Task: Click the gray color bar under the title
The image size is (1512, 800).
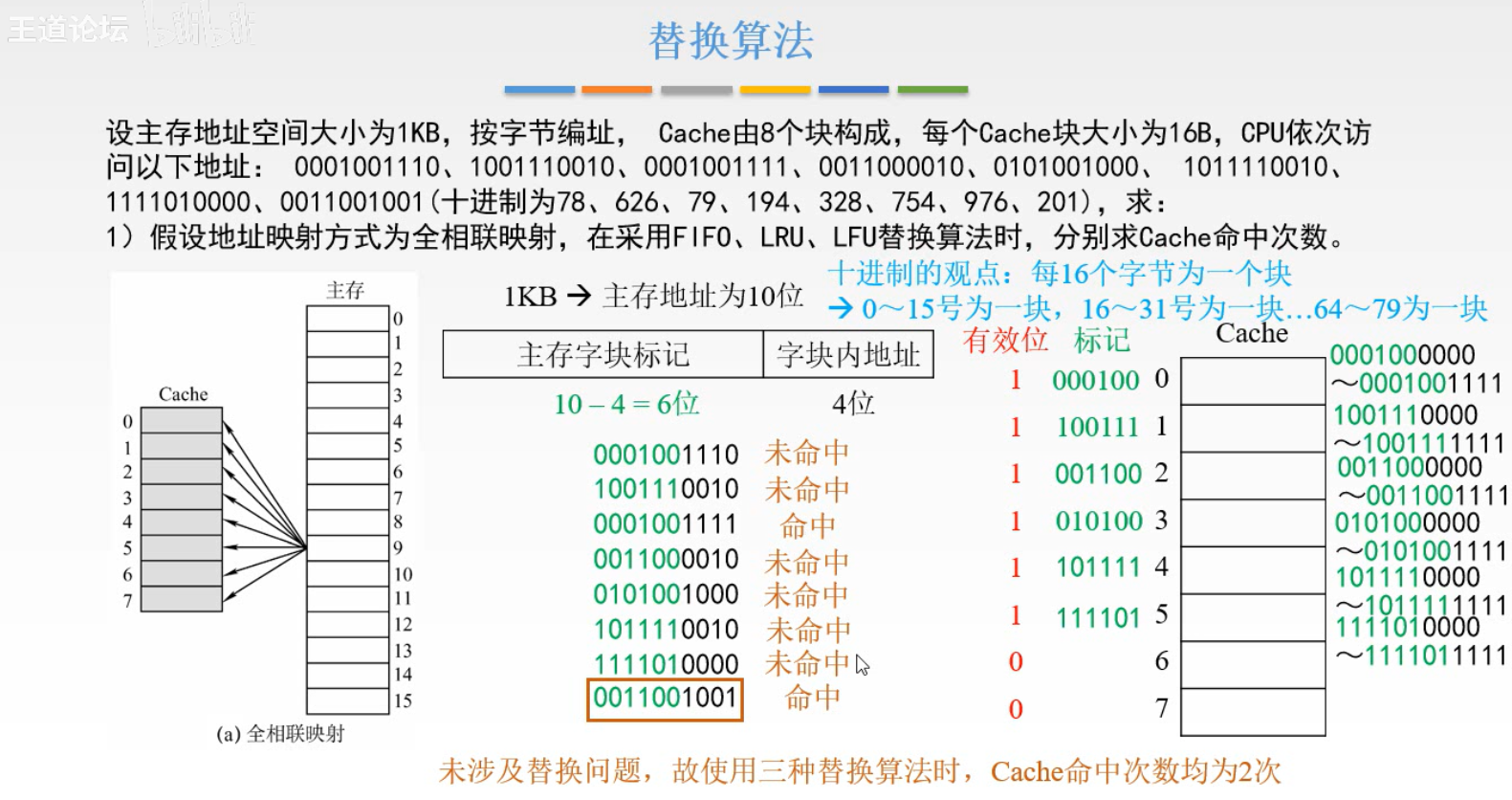Action: pyautogui.click(x=696, y=90)
